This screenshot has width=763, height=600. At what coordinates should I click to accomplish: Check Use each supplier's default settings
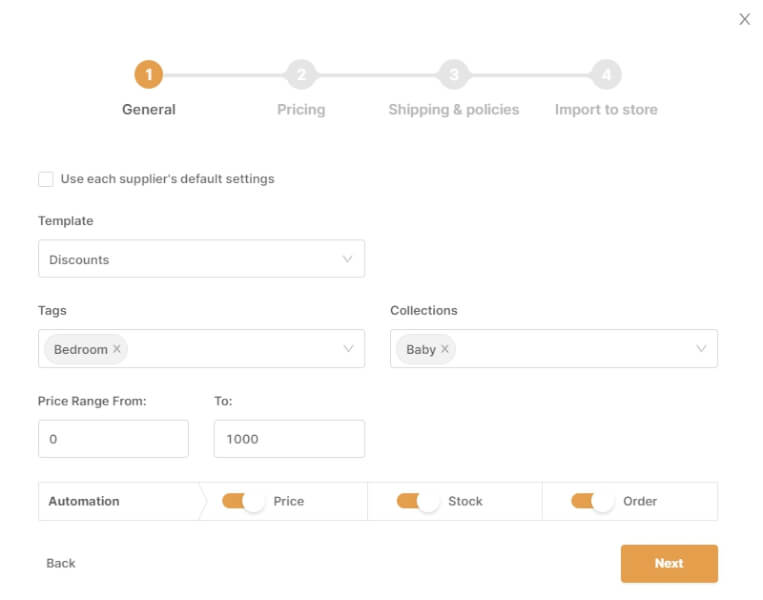(x=45, y=179)
